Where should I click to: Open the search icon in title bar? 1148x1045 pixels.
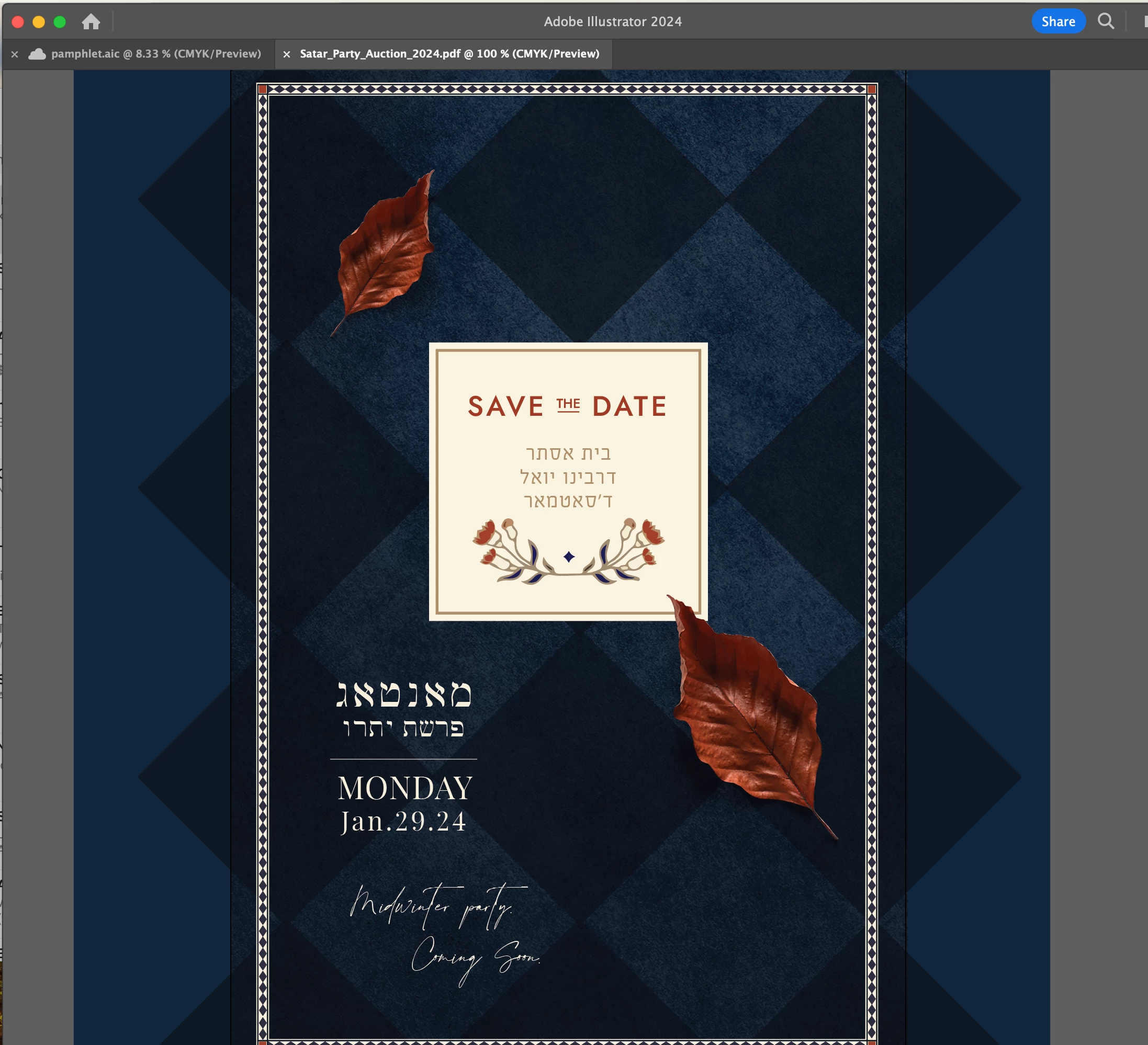(1105, 21)
